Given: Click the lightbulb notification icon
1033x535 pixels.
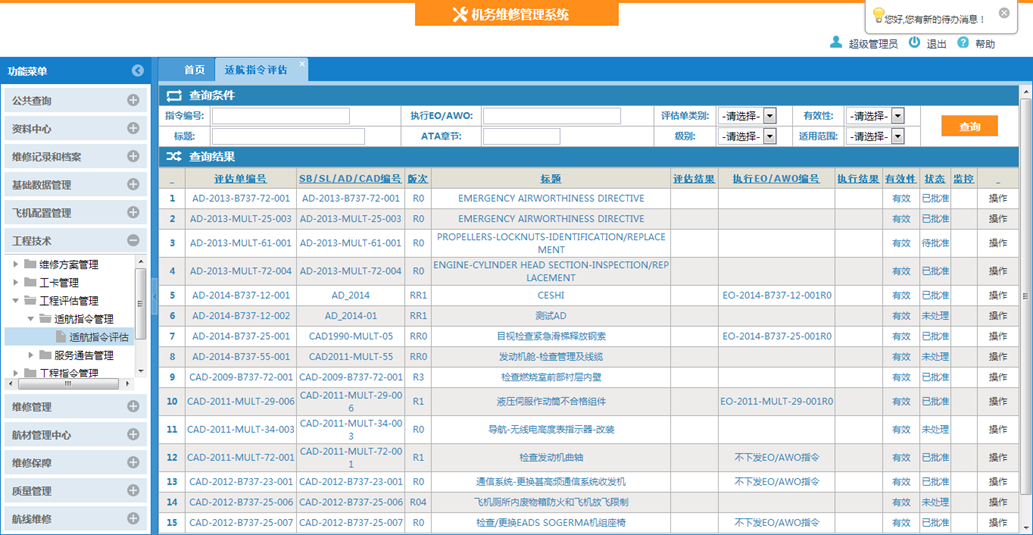Looking at the screenshot, I should tap(878, 15).
